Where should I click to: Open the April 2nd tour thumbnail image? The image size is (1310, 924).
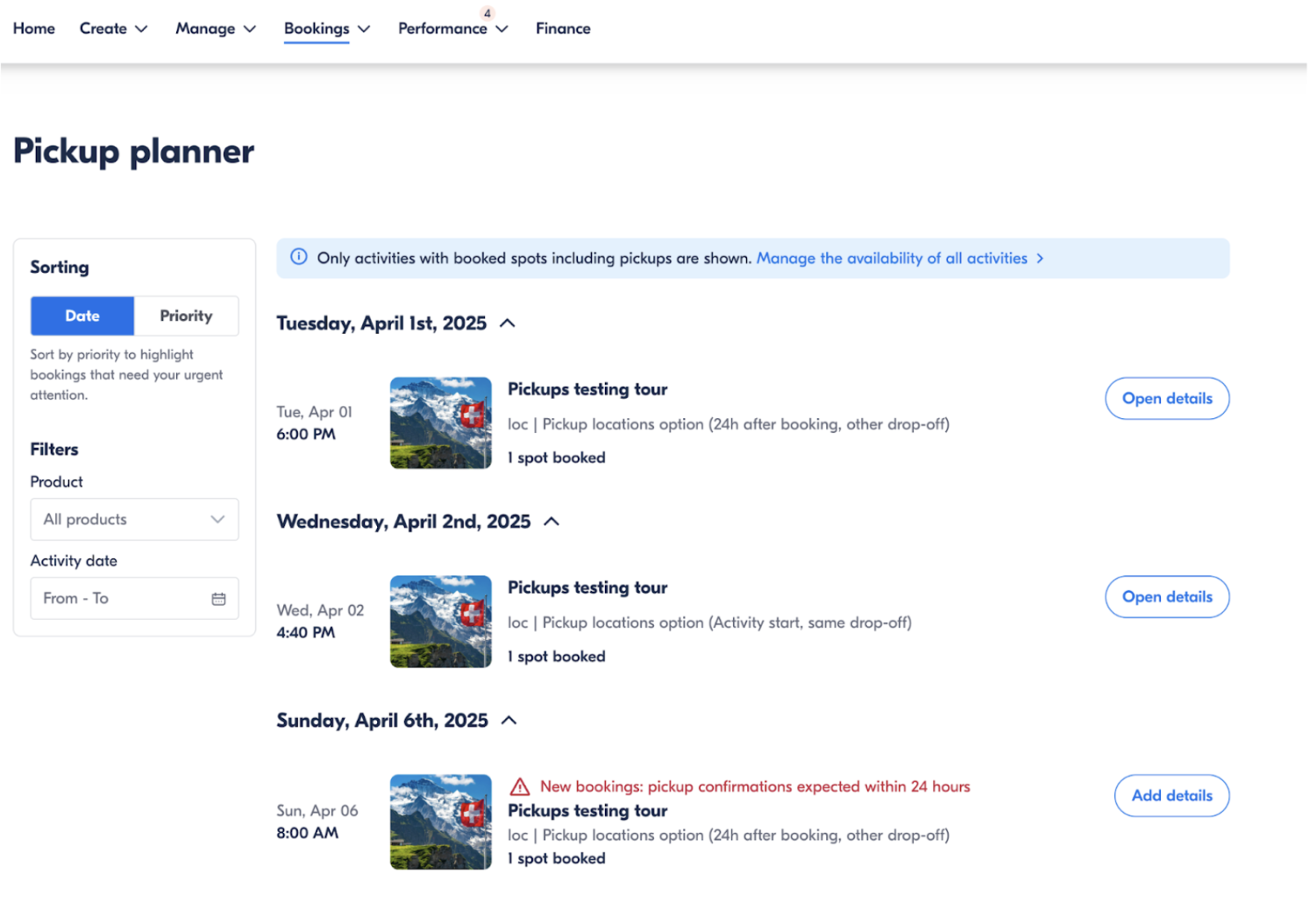pos(440,622)
